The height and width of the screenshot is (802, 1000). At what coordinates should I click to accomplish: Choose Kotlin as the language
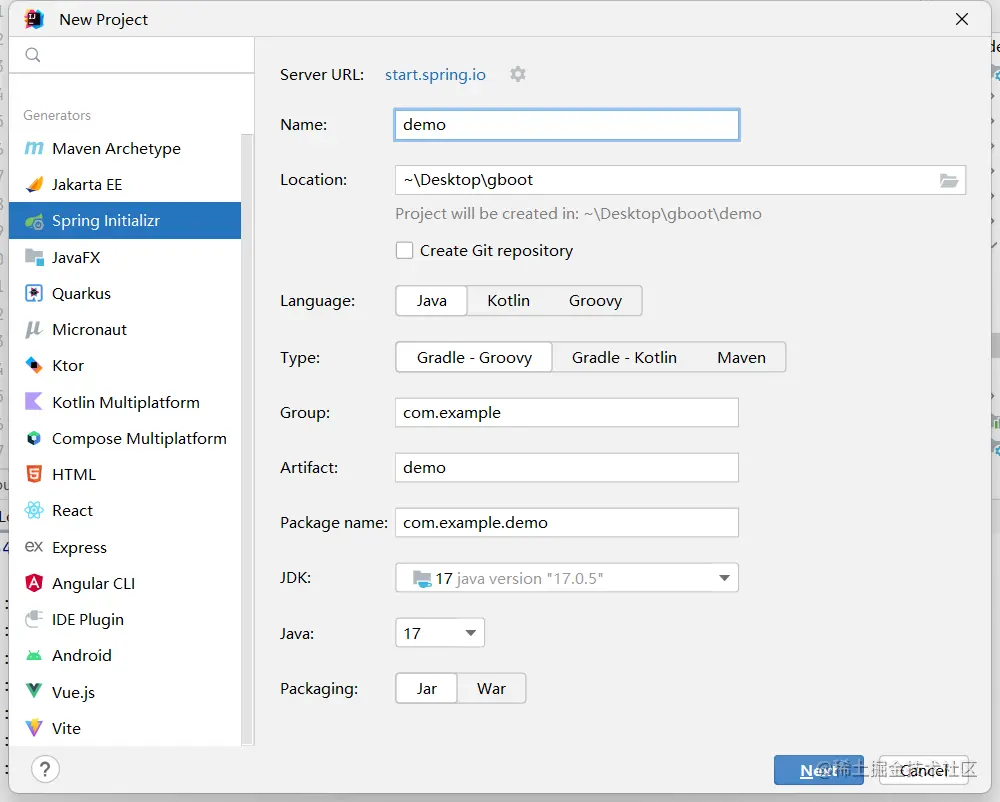coord(508,301)
